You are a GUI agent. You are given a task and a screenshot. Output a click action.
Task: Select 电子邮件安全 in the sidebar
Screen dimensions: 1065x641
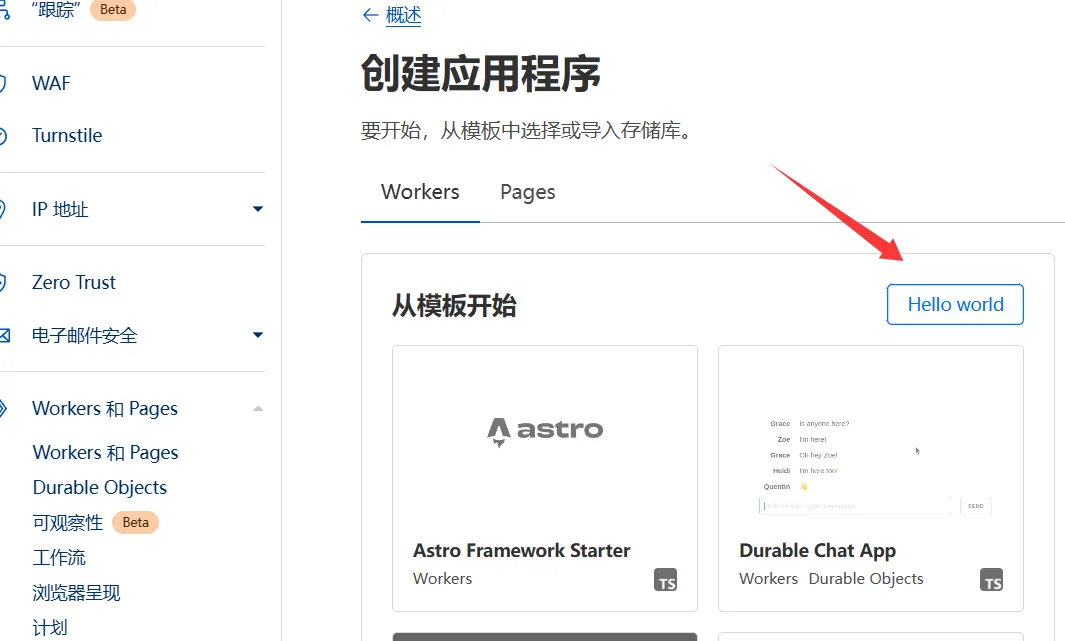[x=84, y=335]
